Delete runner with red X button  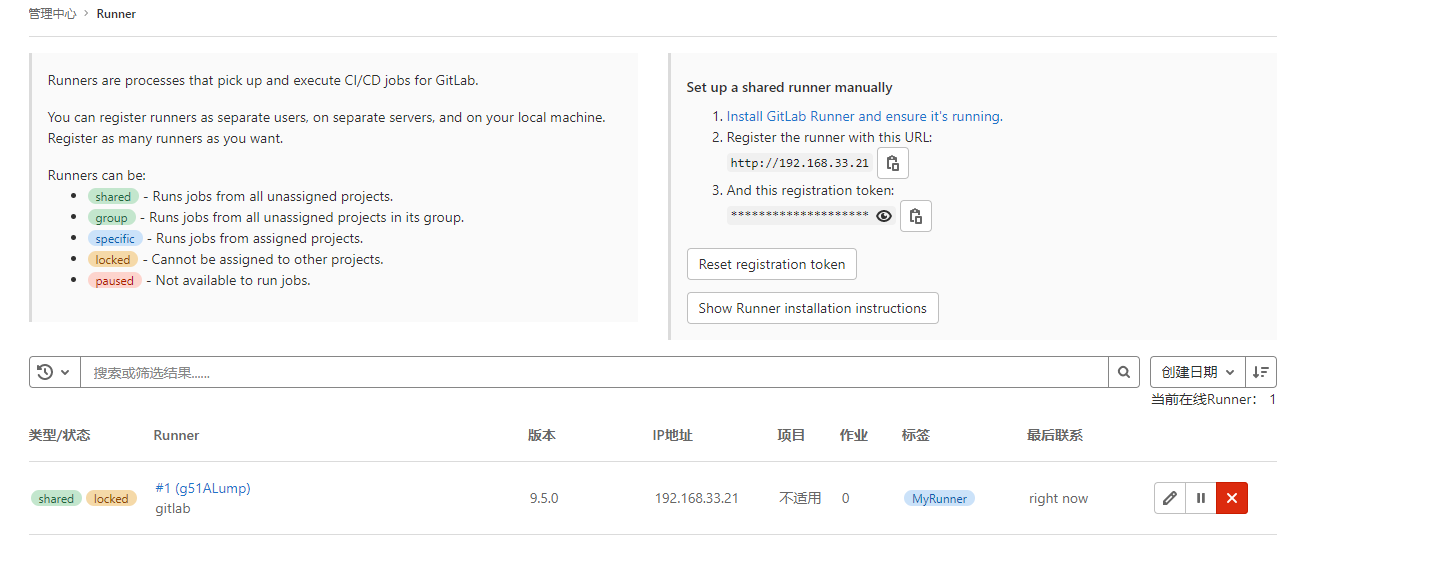(1232, 498)
